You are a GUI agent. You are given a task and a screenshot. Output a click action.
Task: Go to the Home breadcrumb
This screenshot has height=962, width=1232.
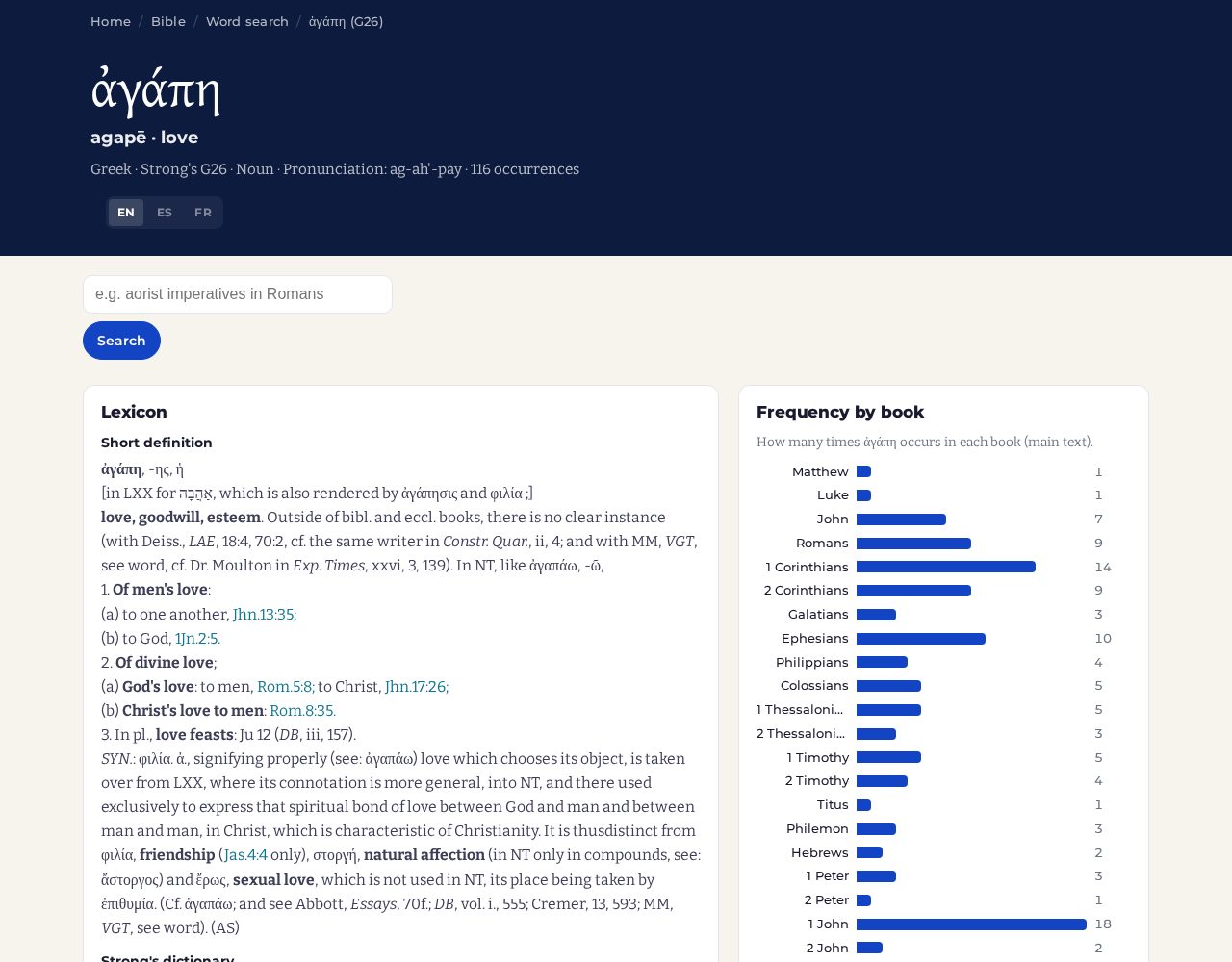pyautogui.click(x=111, y=21)
